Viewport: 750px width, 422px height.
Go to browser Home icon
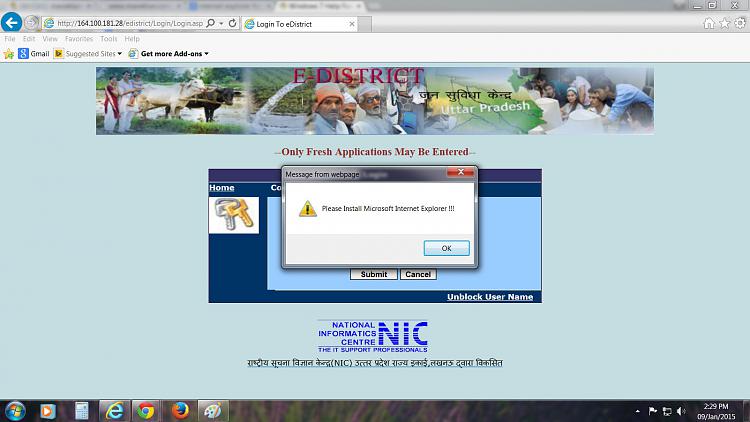pyautogui.click(x=709, y=23)
